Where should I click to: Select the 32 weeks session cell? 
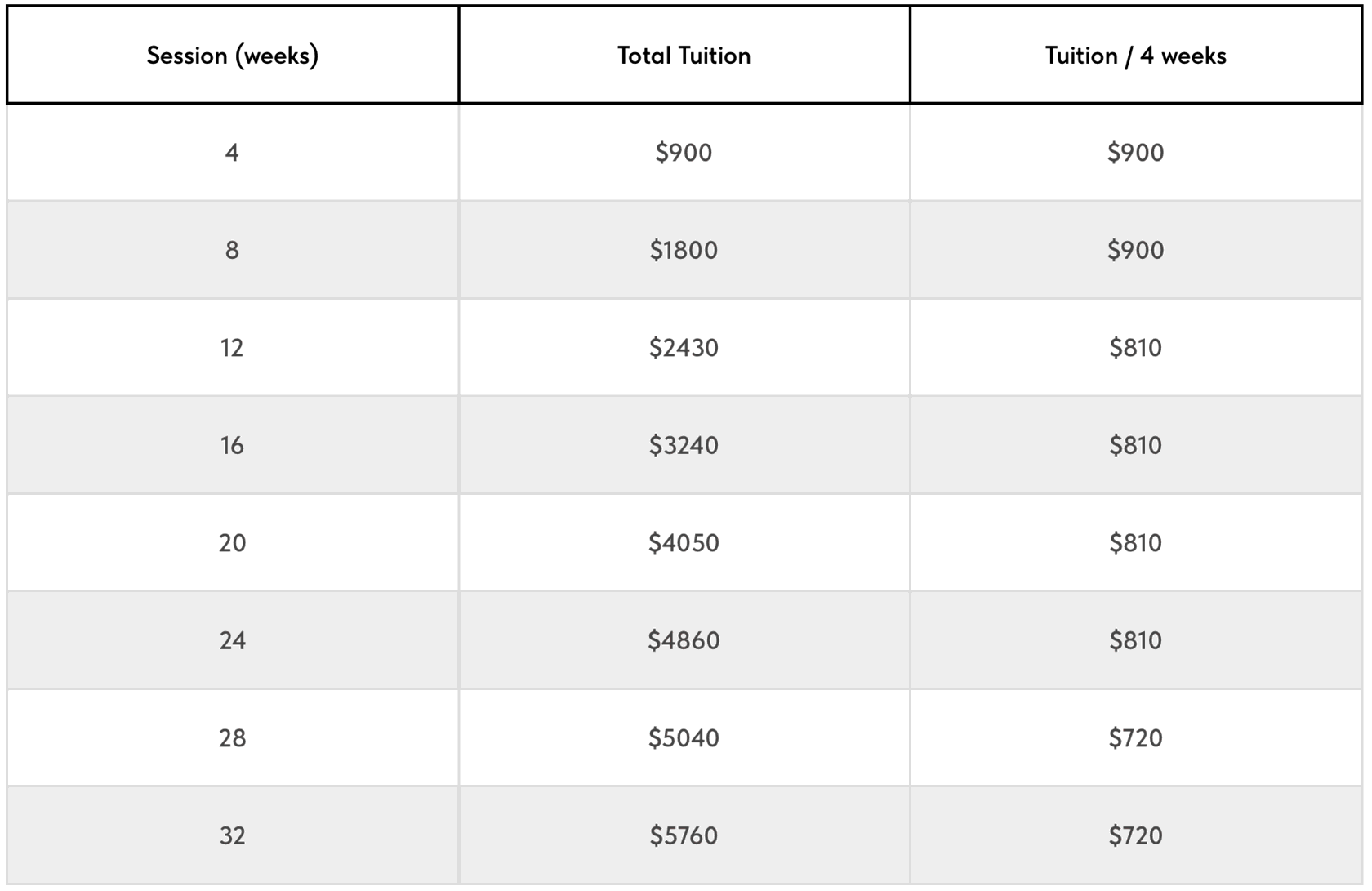pos(233,835)
